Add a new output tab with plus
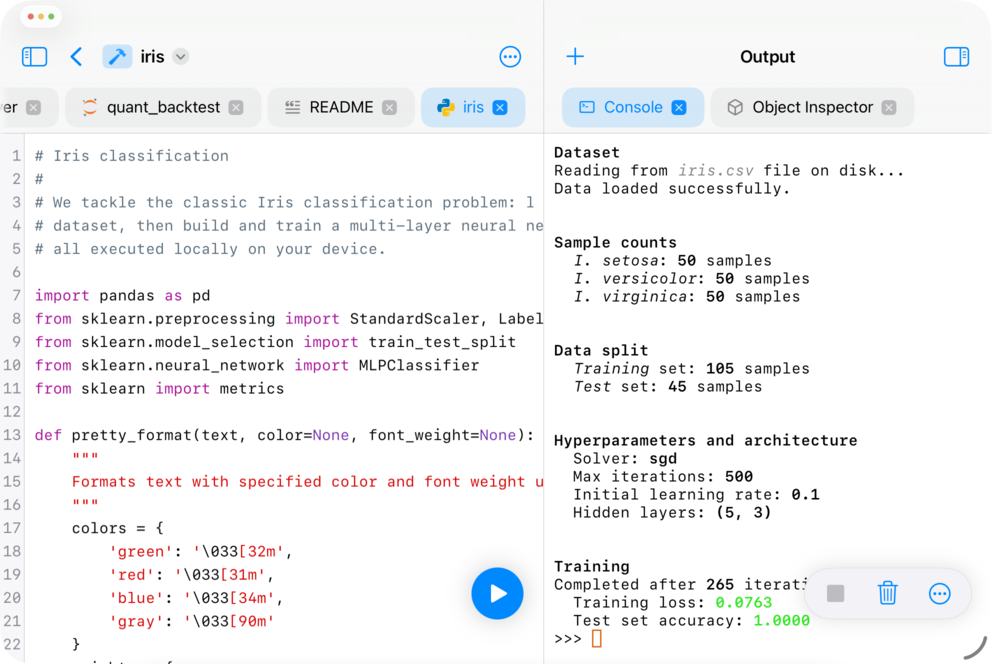The height and width of the screenshot is (664, 992). tap(575, 57)
